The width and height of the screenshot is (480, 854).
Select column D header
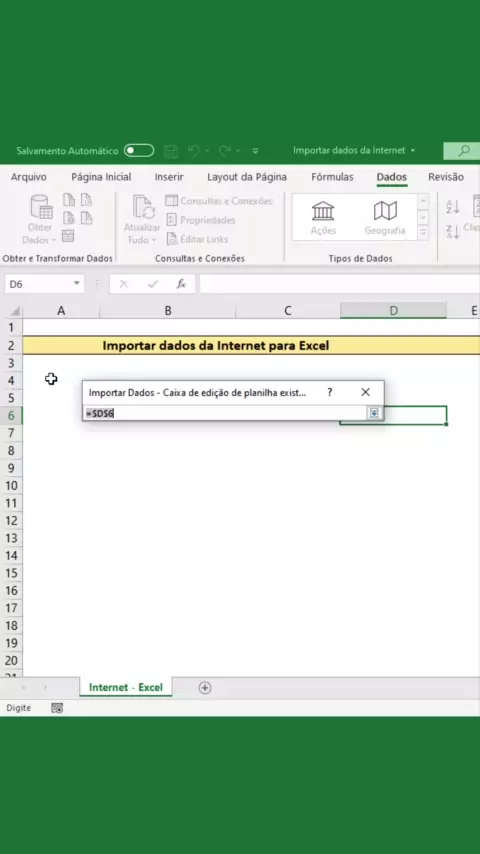(393, 311)
